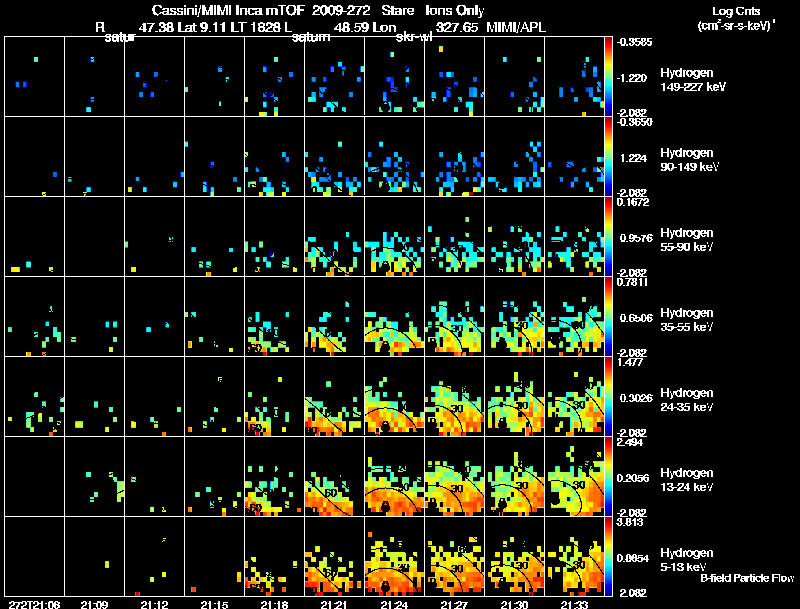Viewport: 800px width, 609px height.
Task: Click the Hydrogen 13-24 keV color bar
Action: (608, 477)
